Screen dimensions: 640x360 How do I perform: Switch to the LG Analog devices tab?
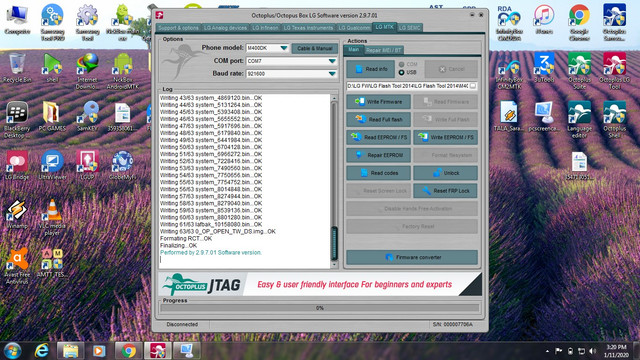click(x=225, y=28)
